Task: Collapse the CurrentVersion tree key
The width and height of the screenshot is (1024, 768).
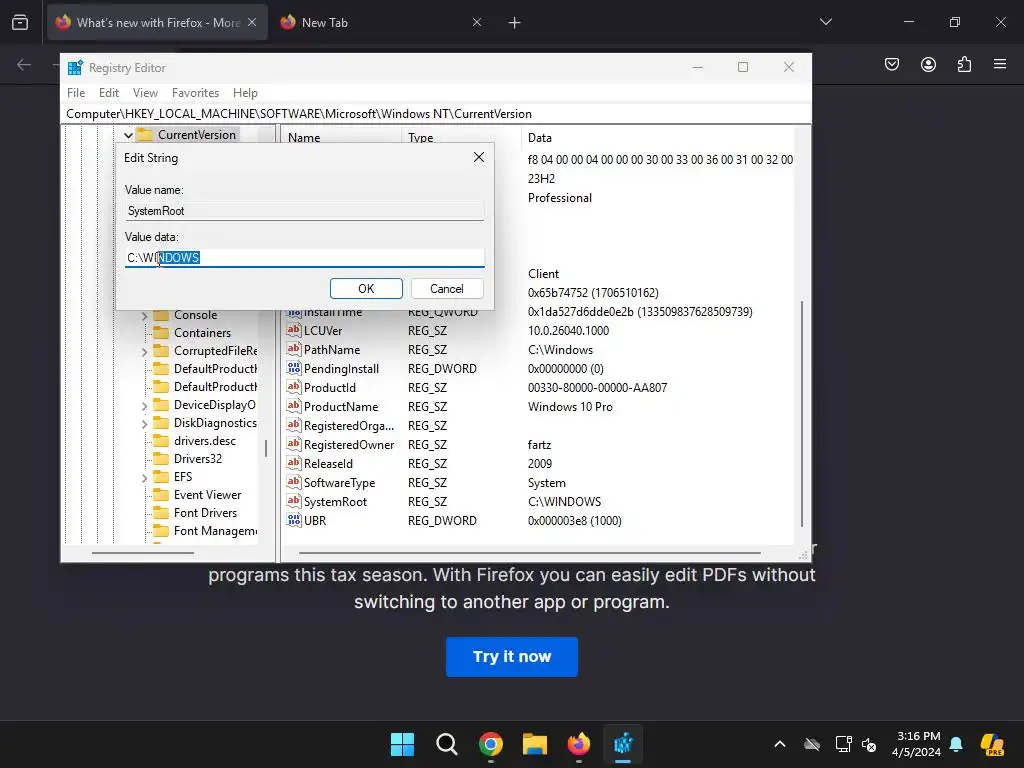Action: pyautogui.click(x=129, y=135)
